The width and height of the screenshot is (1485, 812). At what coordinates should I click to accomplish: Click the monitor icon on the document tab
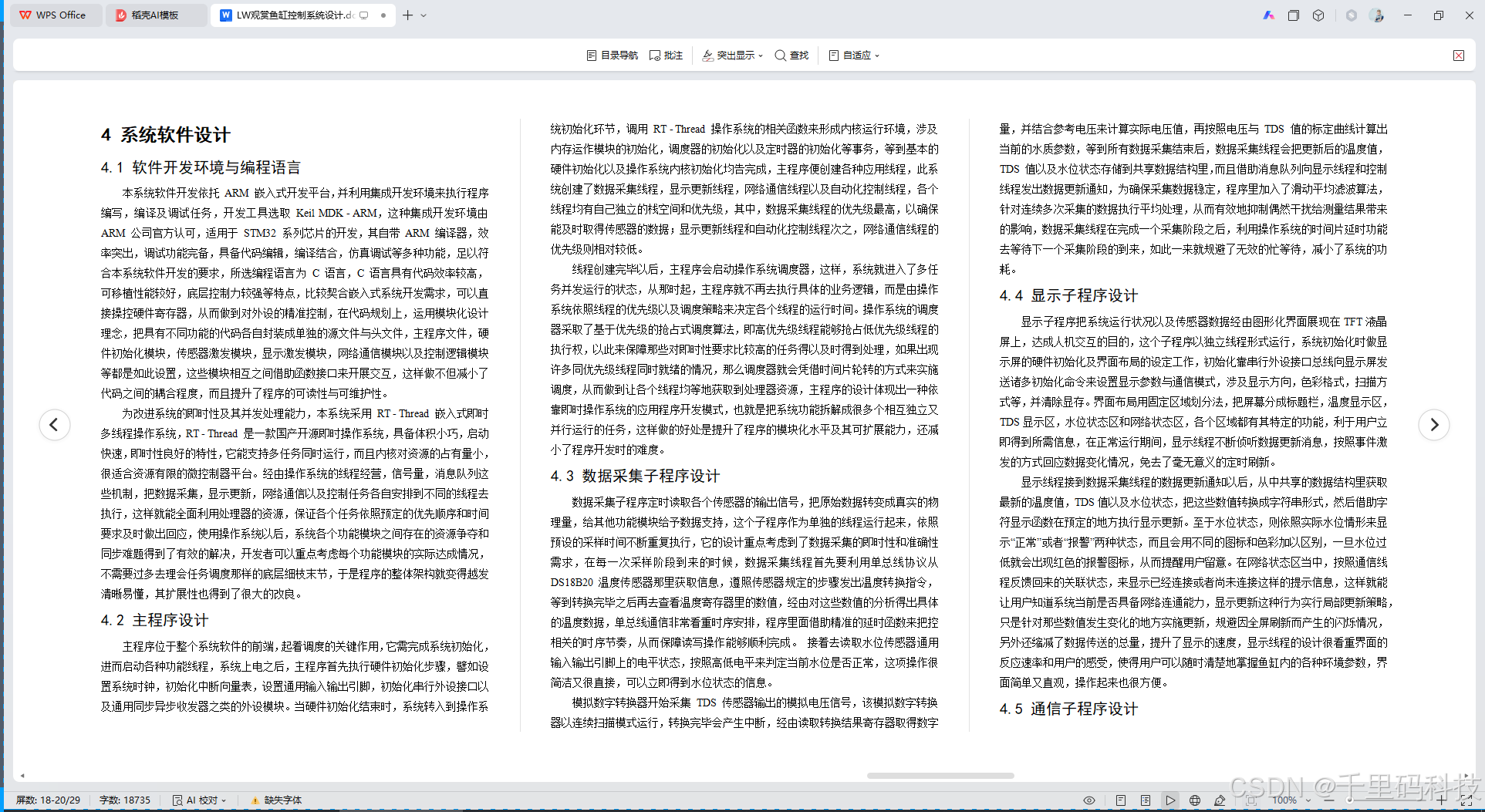[x=364, y=15]
